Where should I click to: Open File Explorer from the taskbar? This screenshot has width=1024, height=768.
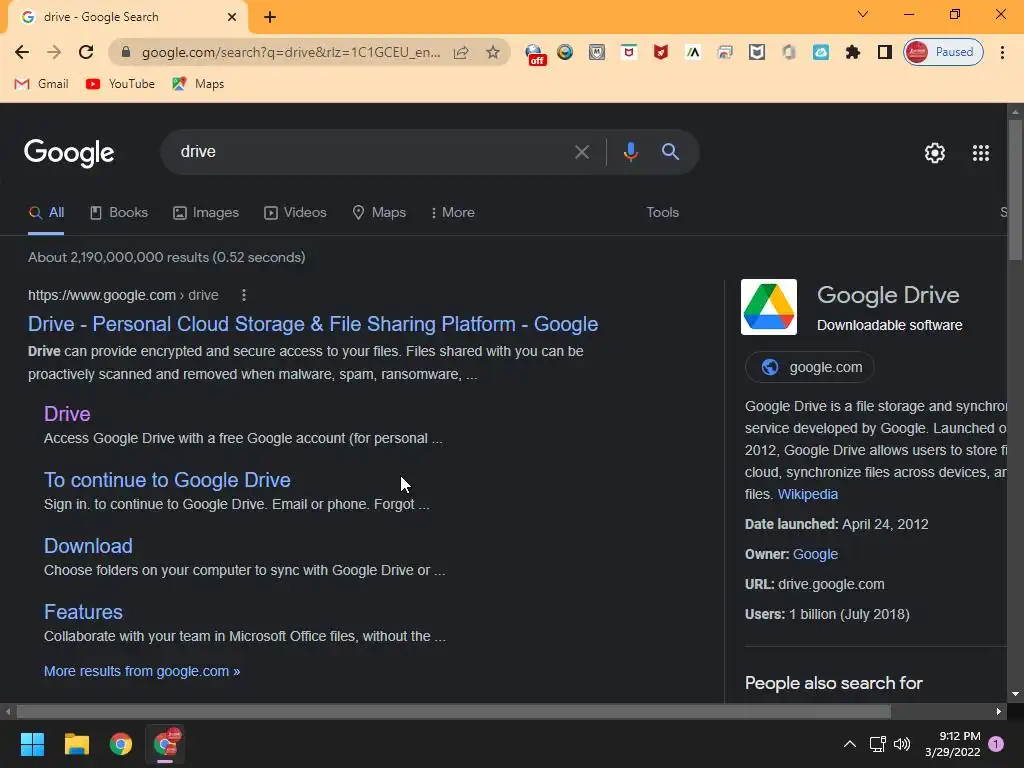click(76, 744)
